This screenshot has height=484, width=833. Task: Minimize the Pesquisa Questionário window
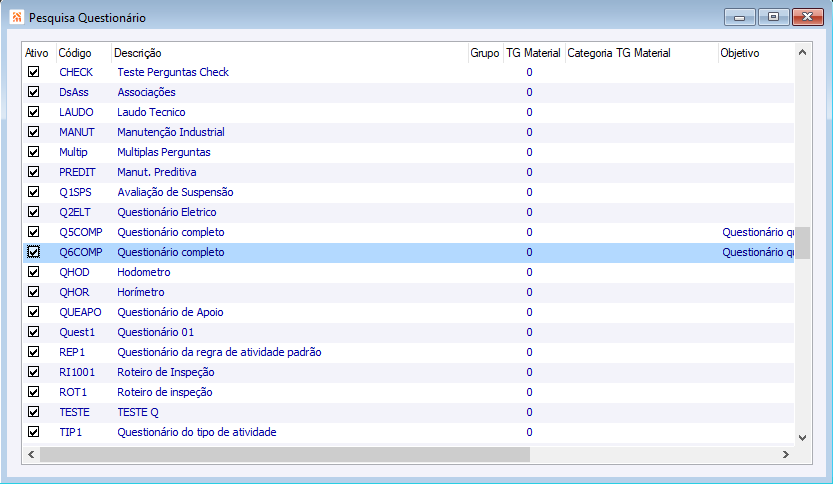740,17
